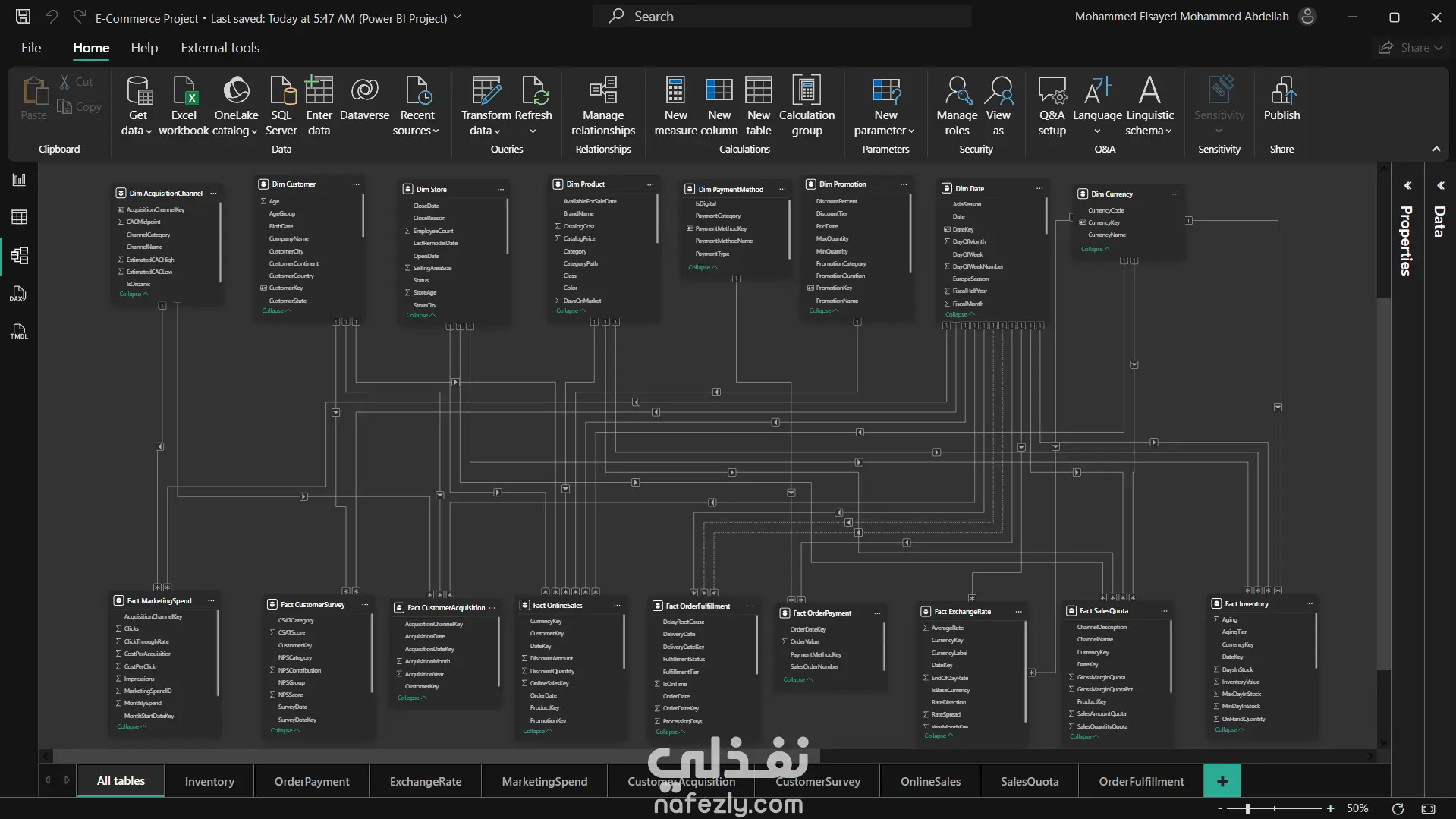Zoom out with the minus button
Image resolution: width=1456 pixels, height=819 pixels.
(x=1220, y=809)
